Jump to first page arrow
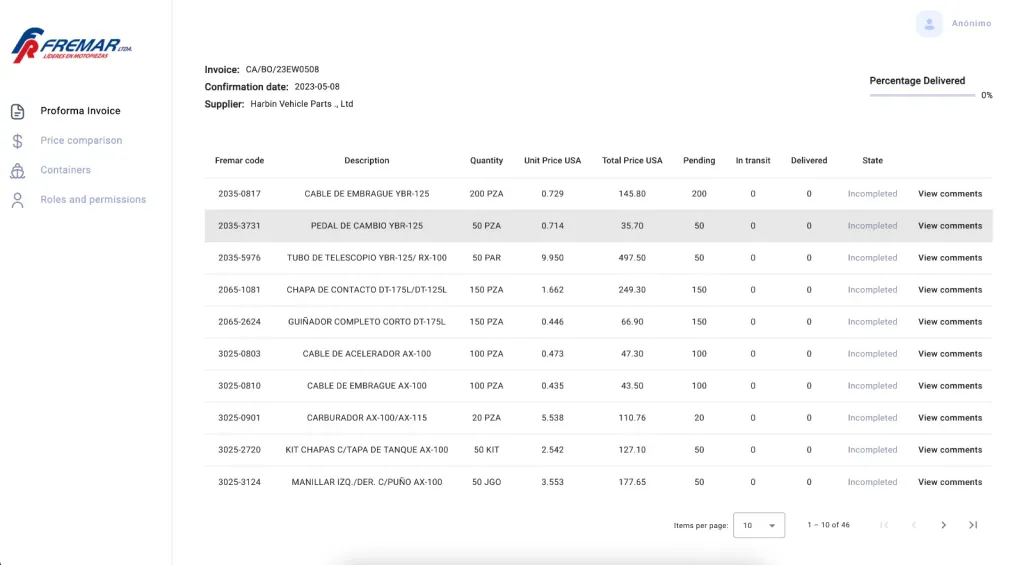 884,525
